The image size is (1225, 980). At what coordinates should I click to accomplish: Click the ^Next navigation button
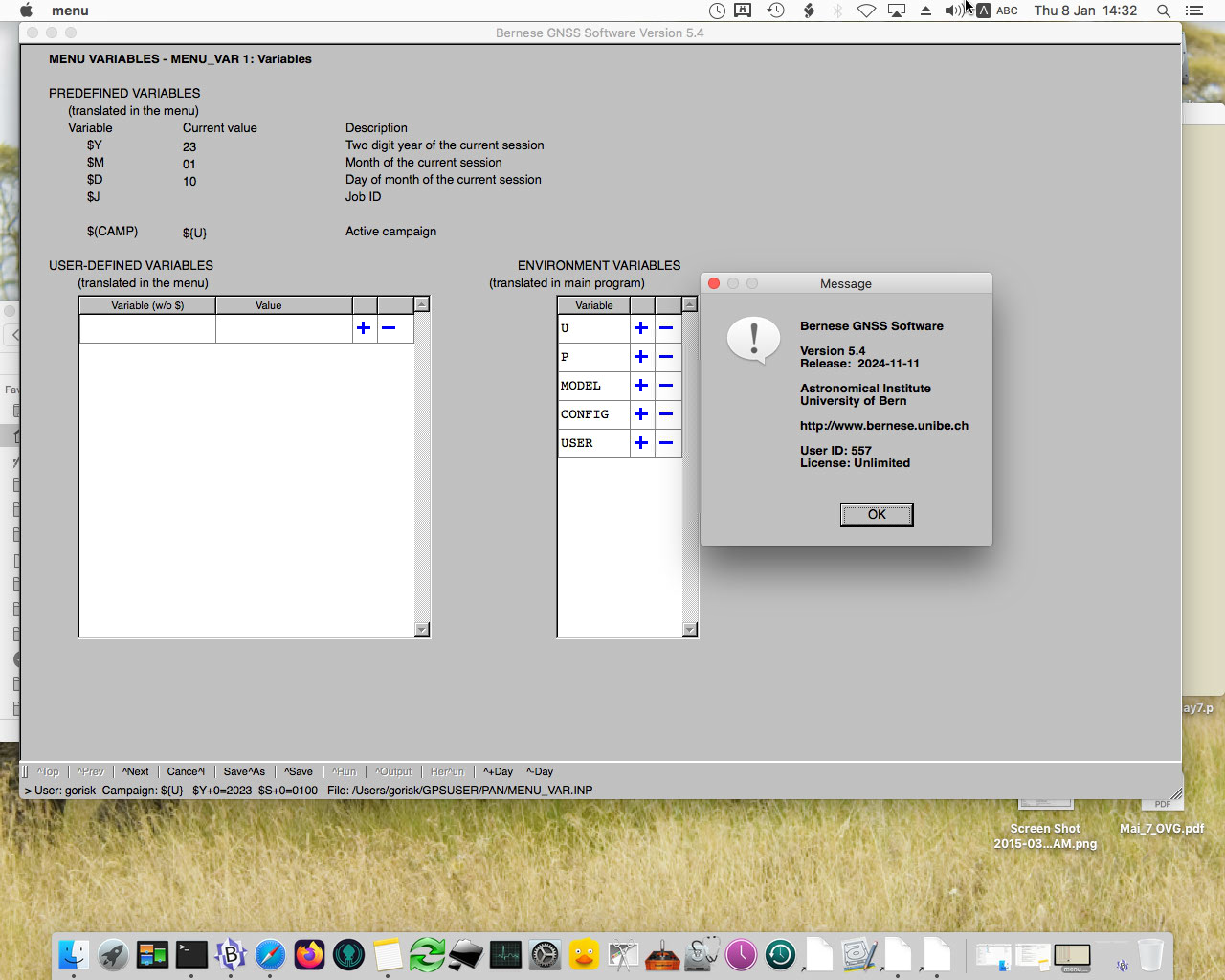point(135,771)
